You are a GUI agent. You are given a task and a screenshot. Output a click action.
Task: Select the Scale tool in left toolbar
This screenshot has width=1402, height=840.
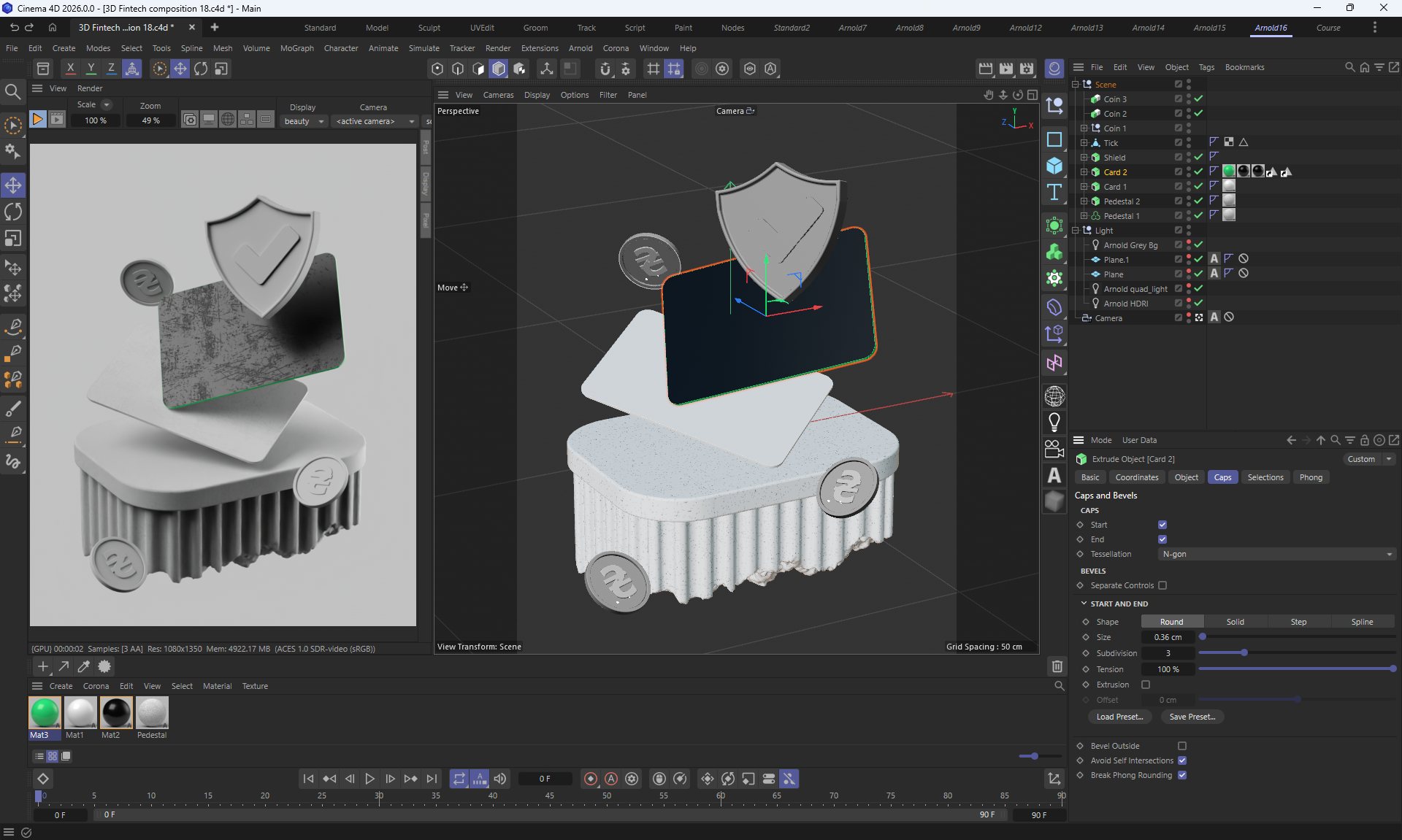[x=13, y=239]
